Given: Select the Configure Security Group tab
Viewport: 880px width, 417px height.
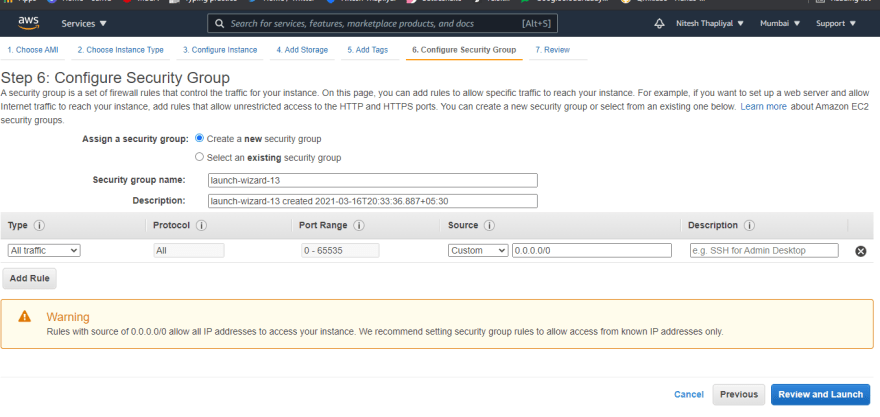Looking at the screenshot, I should 464,50.
